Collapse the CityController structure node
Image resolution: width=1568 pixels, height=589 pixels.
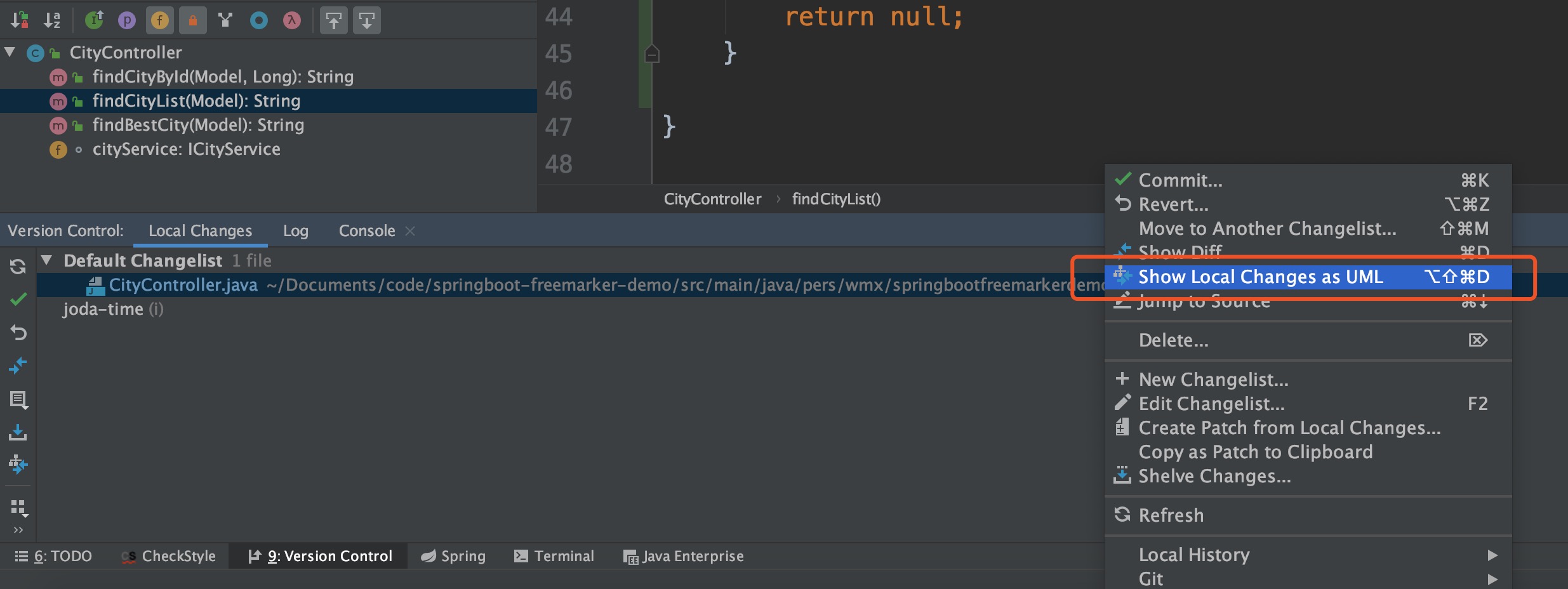tap(10, 52)
